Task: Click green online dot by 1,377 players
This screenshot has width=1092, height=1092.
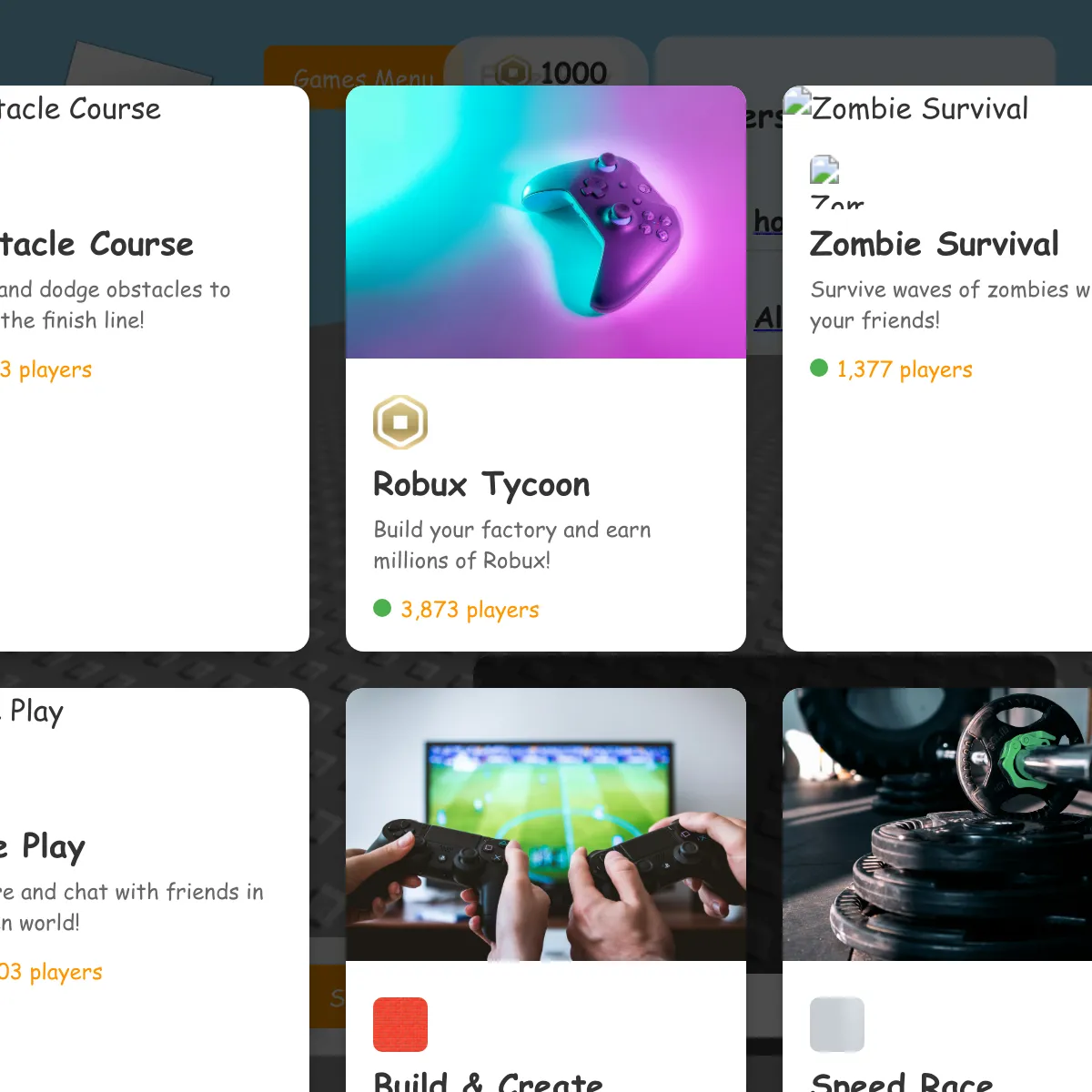Action: tap(819, 368)
